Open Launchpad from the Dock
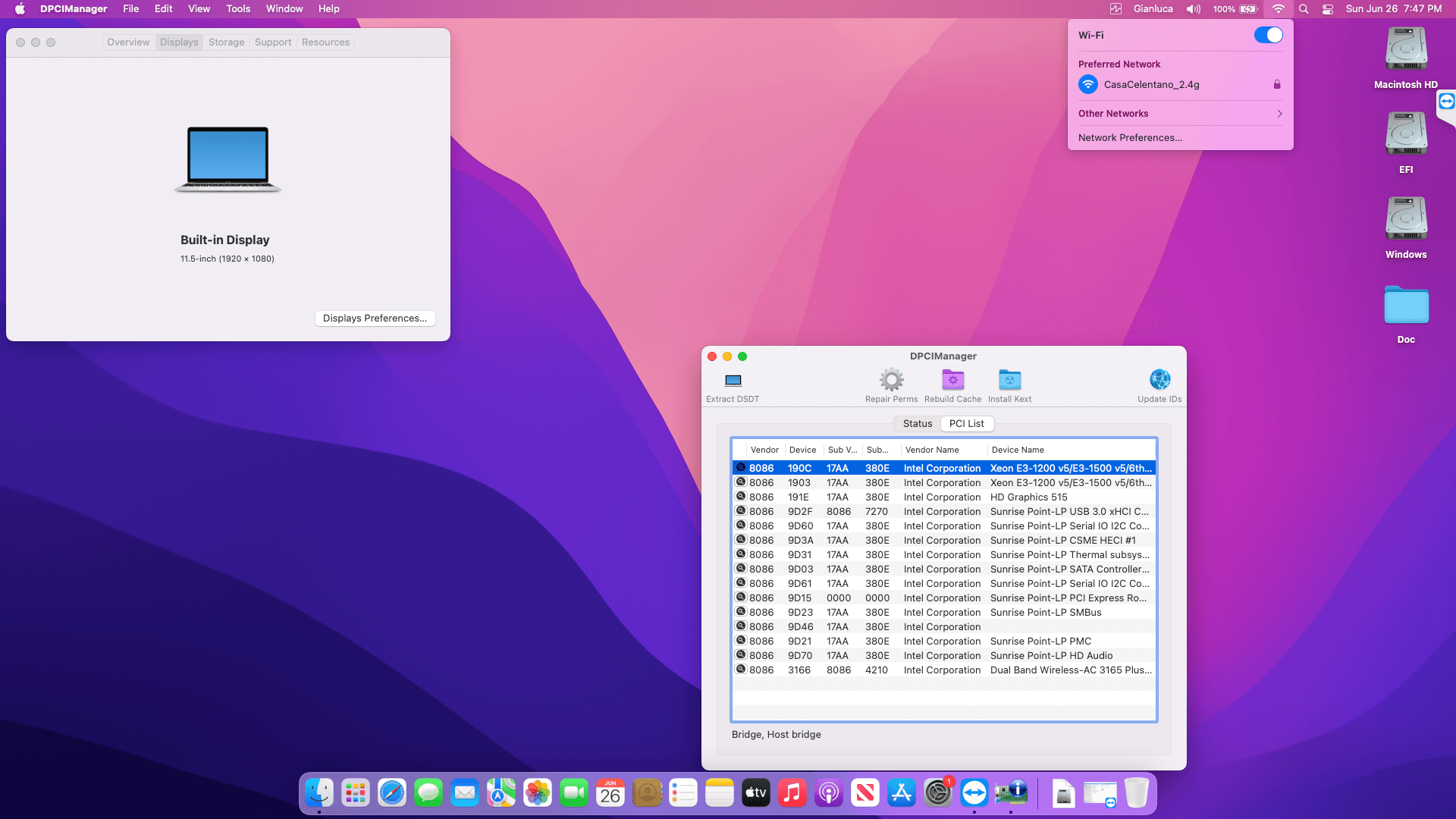This screenshot has width=1456, height=819. click(x=356, y=793)
